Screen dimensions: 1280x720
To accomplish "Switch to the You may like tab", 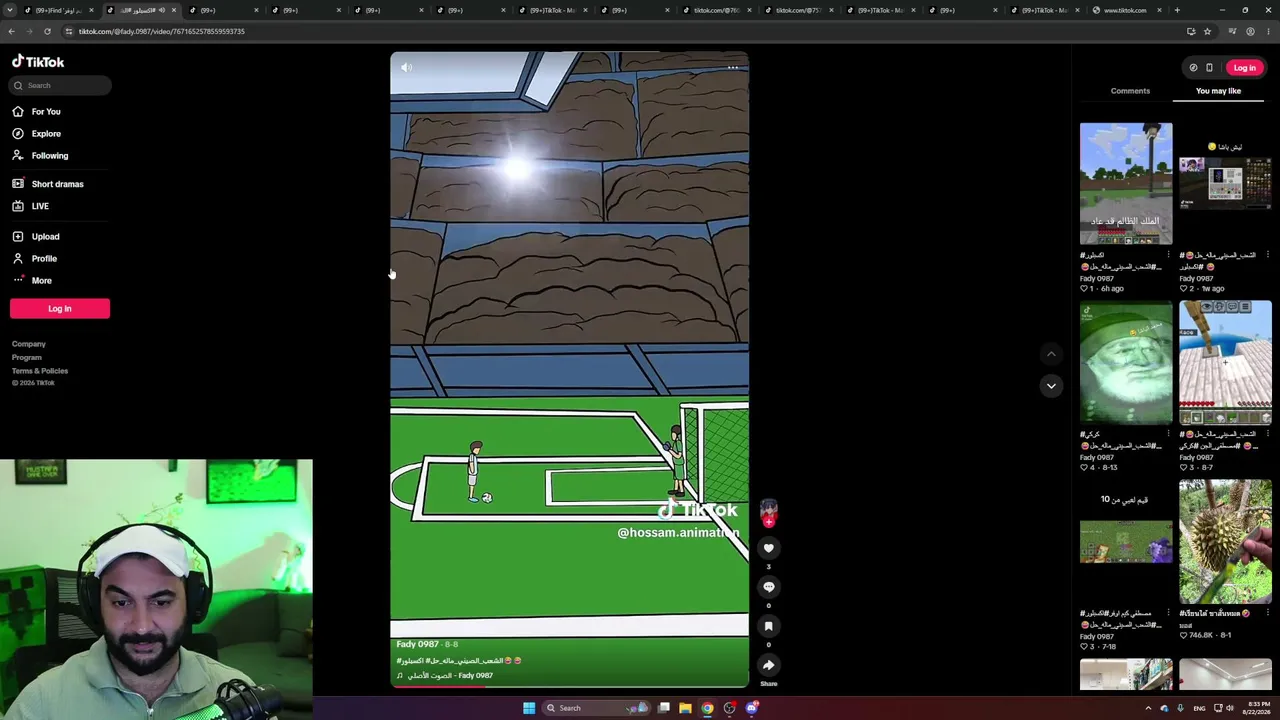I will (x=1218, y=91).
